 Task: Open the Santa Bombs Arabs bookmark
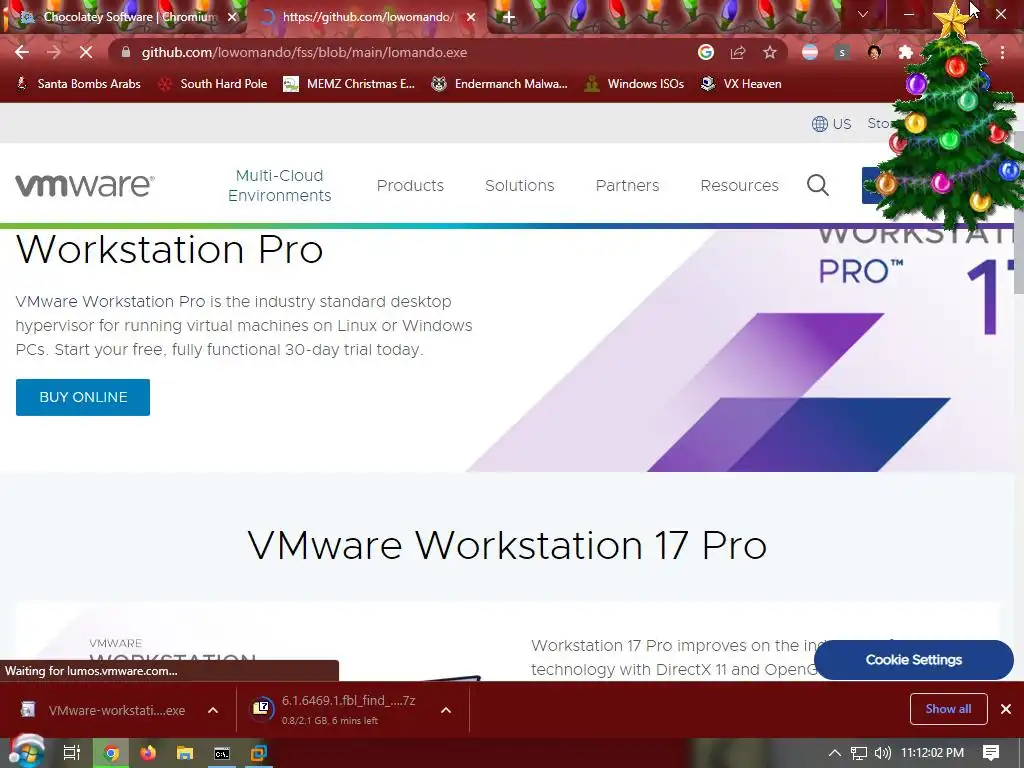coord(78,84)
